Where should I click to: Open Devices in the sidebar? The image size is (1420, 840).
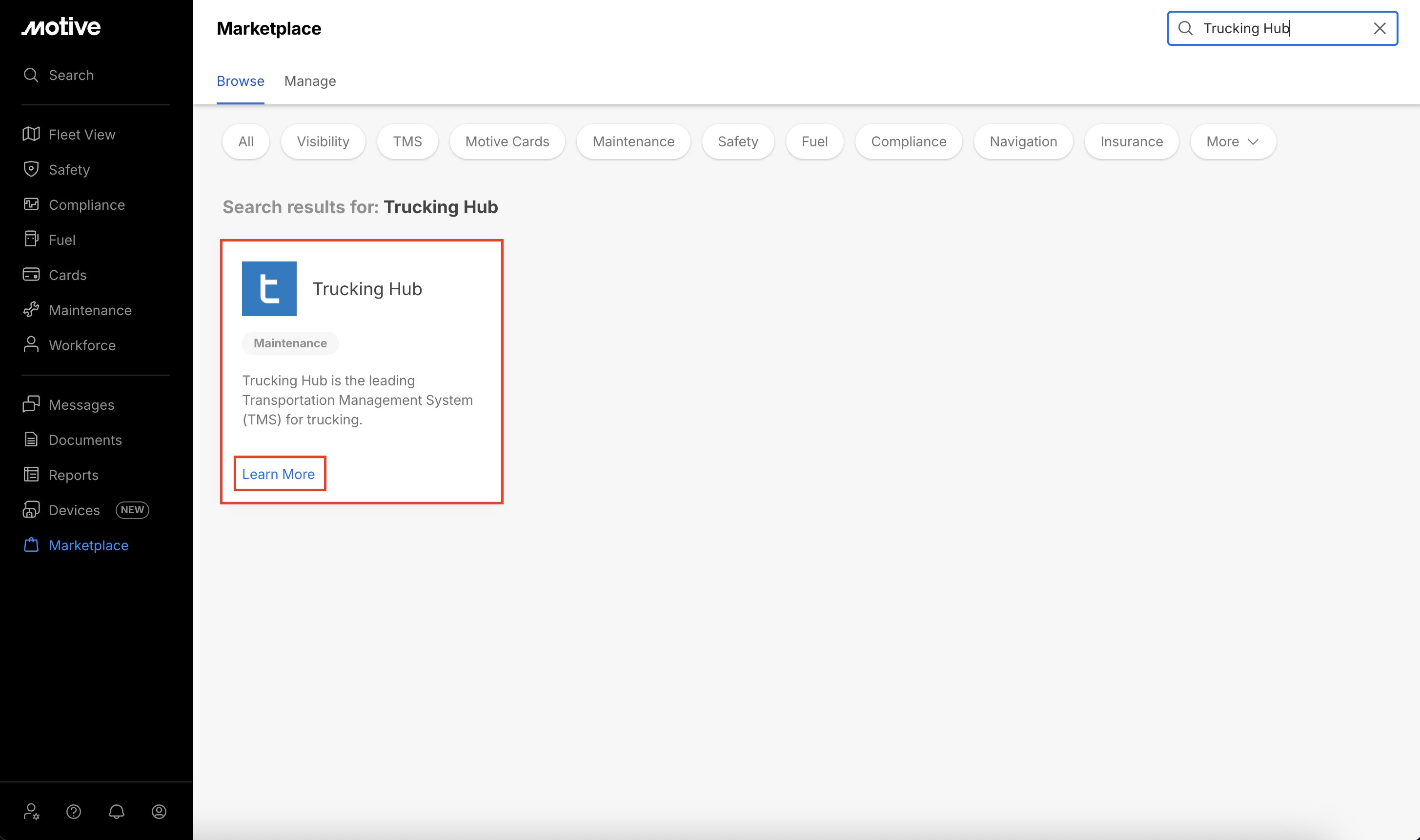(x=74, y=510)
